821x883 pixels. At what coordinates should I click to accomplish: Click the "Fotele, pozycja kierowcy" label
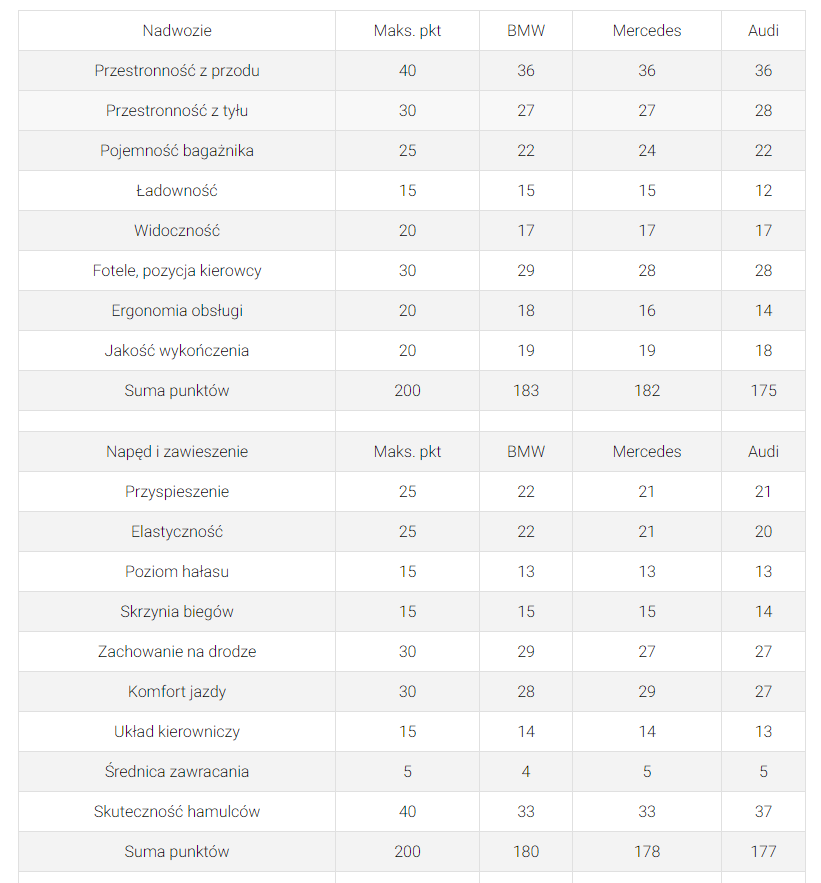(x=177, y=271)
